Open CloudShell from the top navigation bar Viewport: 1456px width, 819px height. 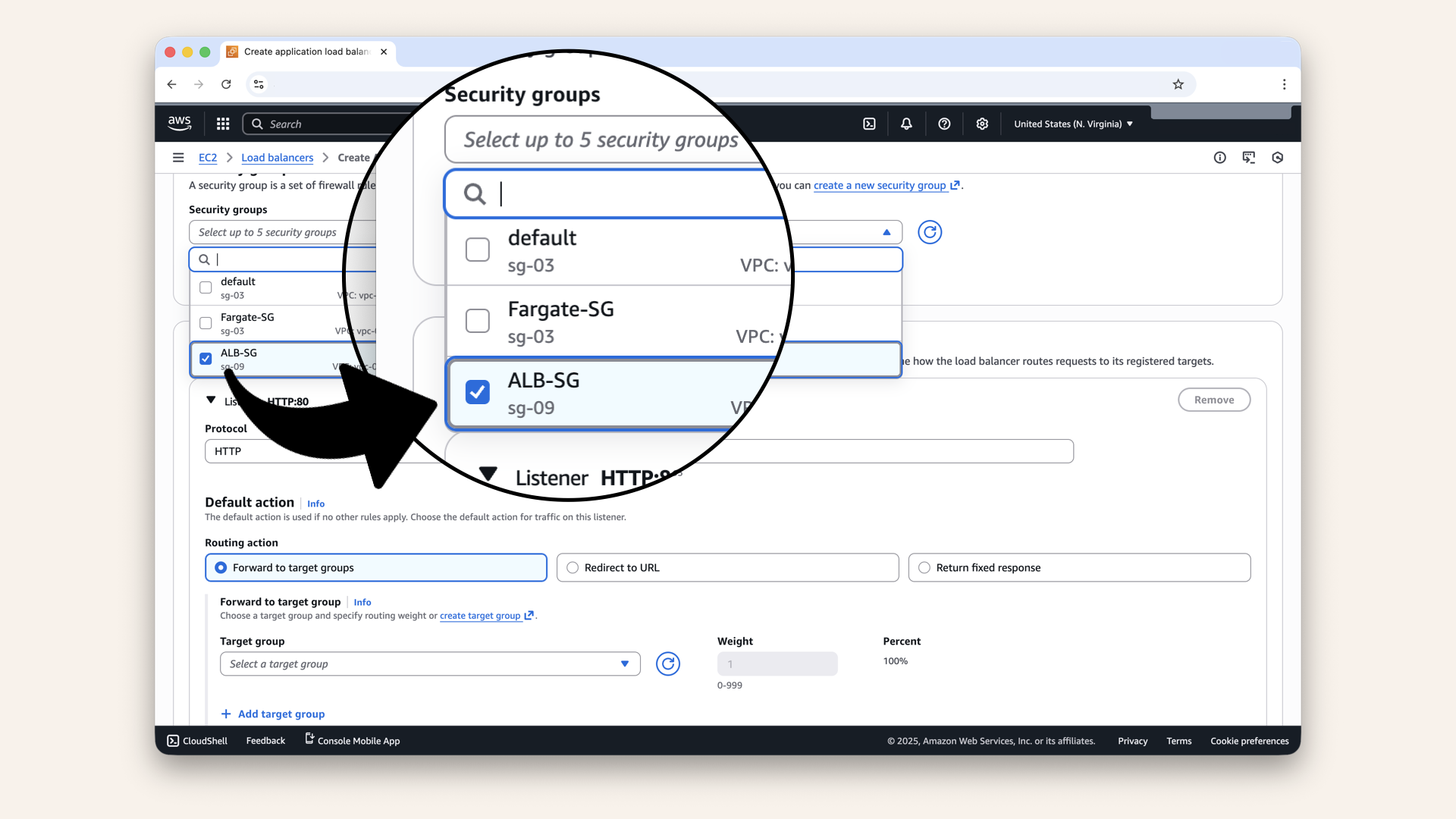[x=869, y=124]
